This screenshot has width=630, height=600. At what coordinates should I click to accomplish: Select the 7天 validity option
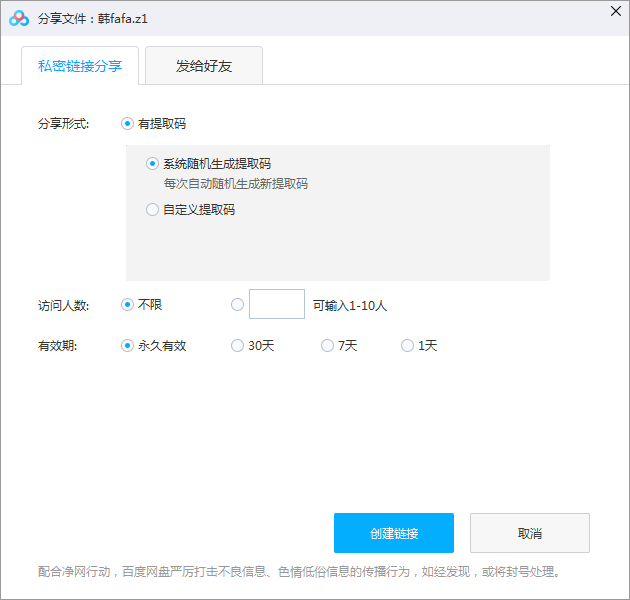pos(327,346)
